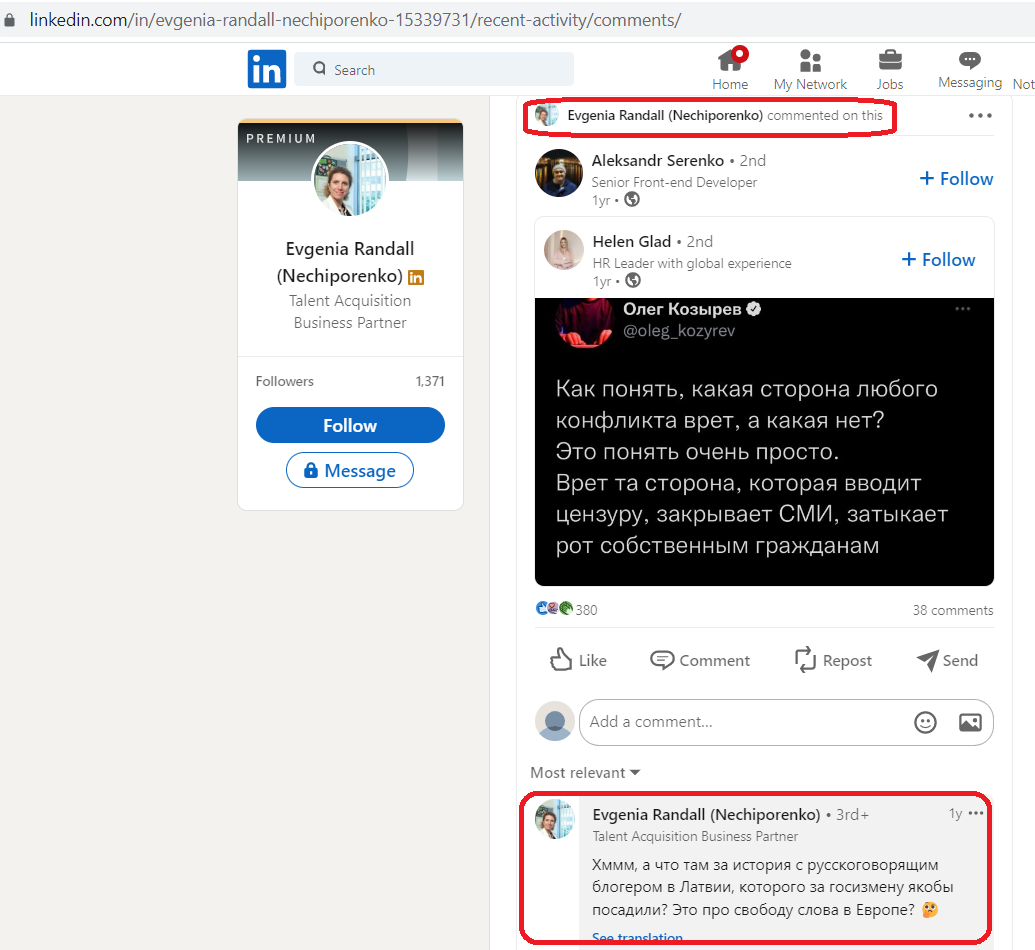The width and height of the screenshot is (1035, 950).
Task: Click the verified badge beside Олег Козырев
Action: 754,308
